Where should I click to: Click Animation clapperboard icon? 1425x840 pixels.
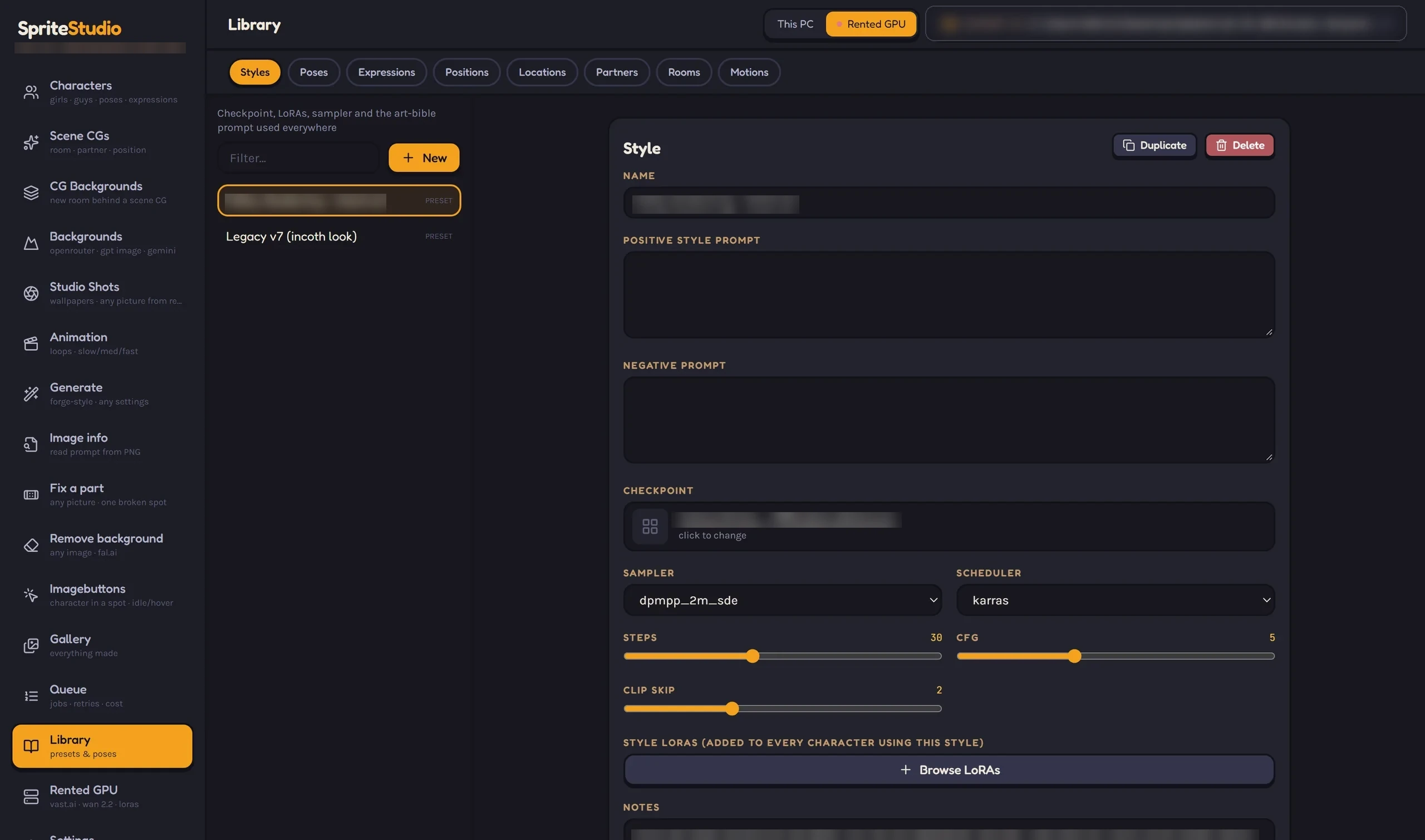click(x=31, y=343)
